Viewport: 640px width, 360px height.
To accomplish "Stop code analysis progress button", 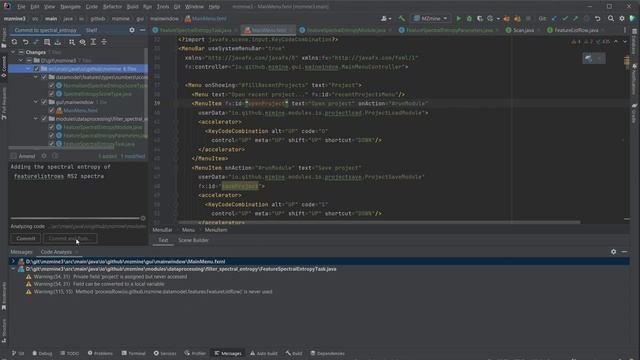I will pos(143,218).
